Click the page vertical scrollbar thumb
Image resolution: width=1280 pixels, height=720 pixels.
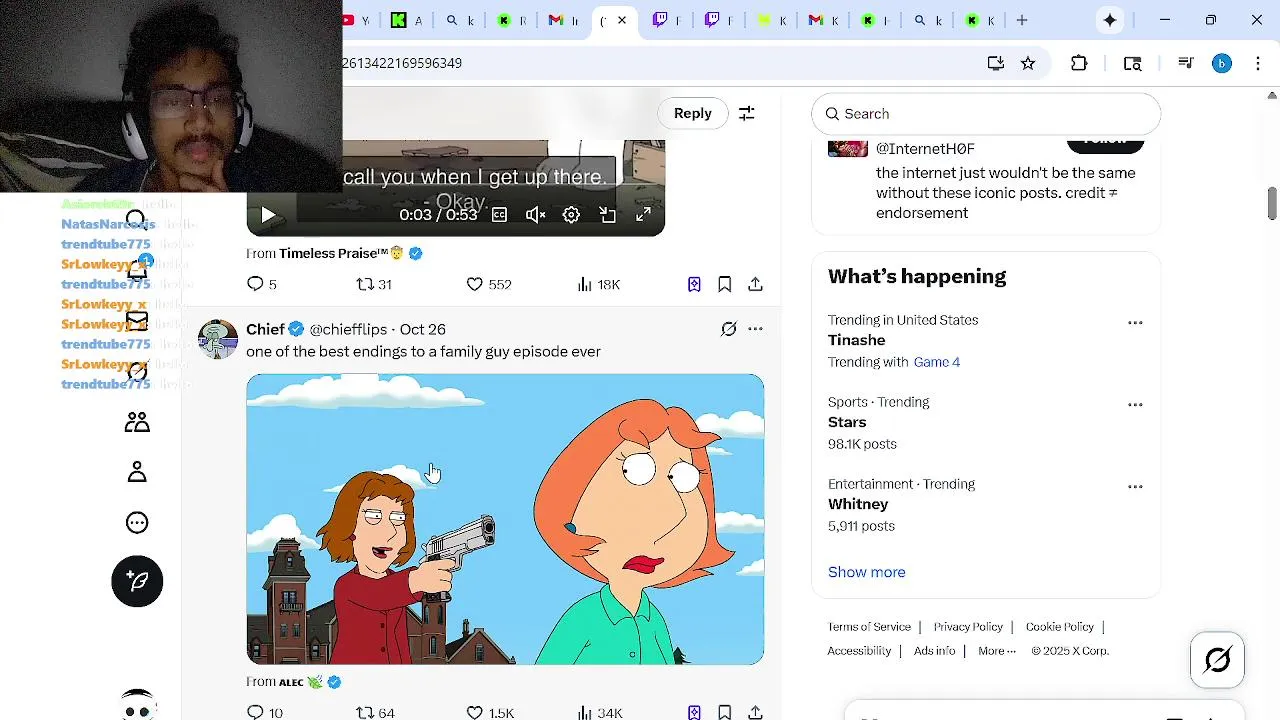[1272, 203]
